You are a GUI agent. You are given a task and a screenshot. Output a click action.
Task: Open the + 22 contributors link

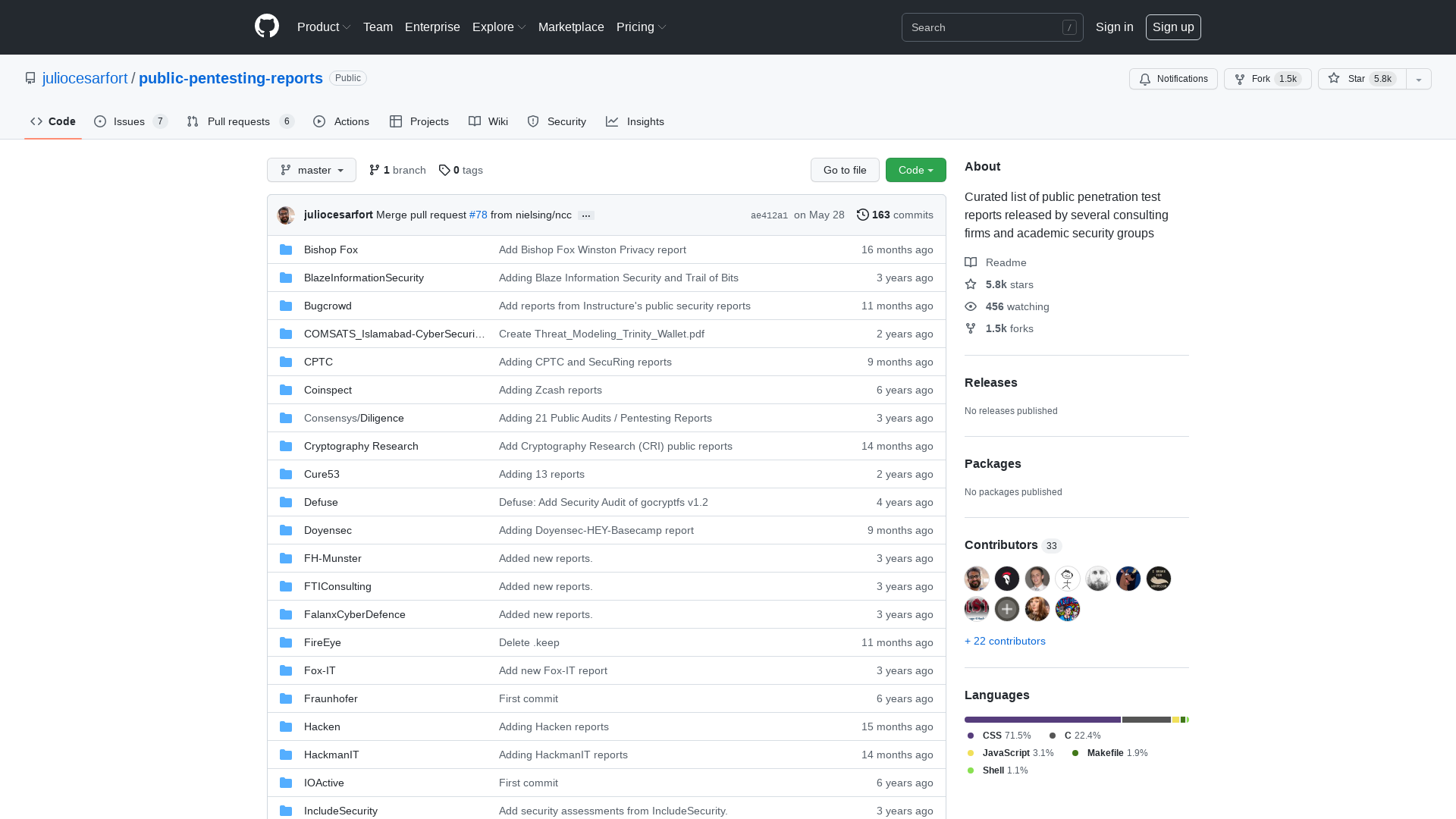point(1005,641)
